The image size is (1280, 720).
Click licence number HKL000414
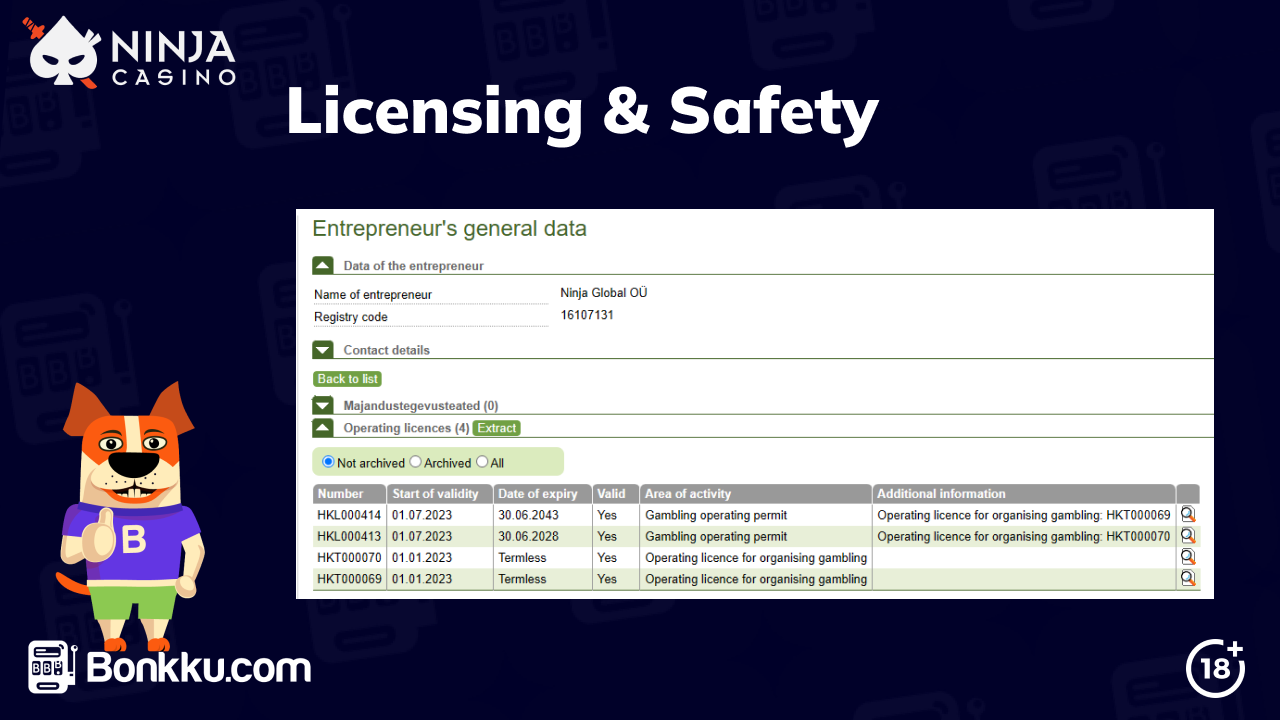(x=349, y=515)
